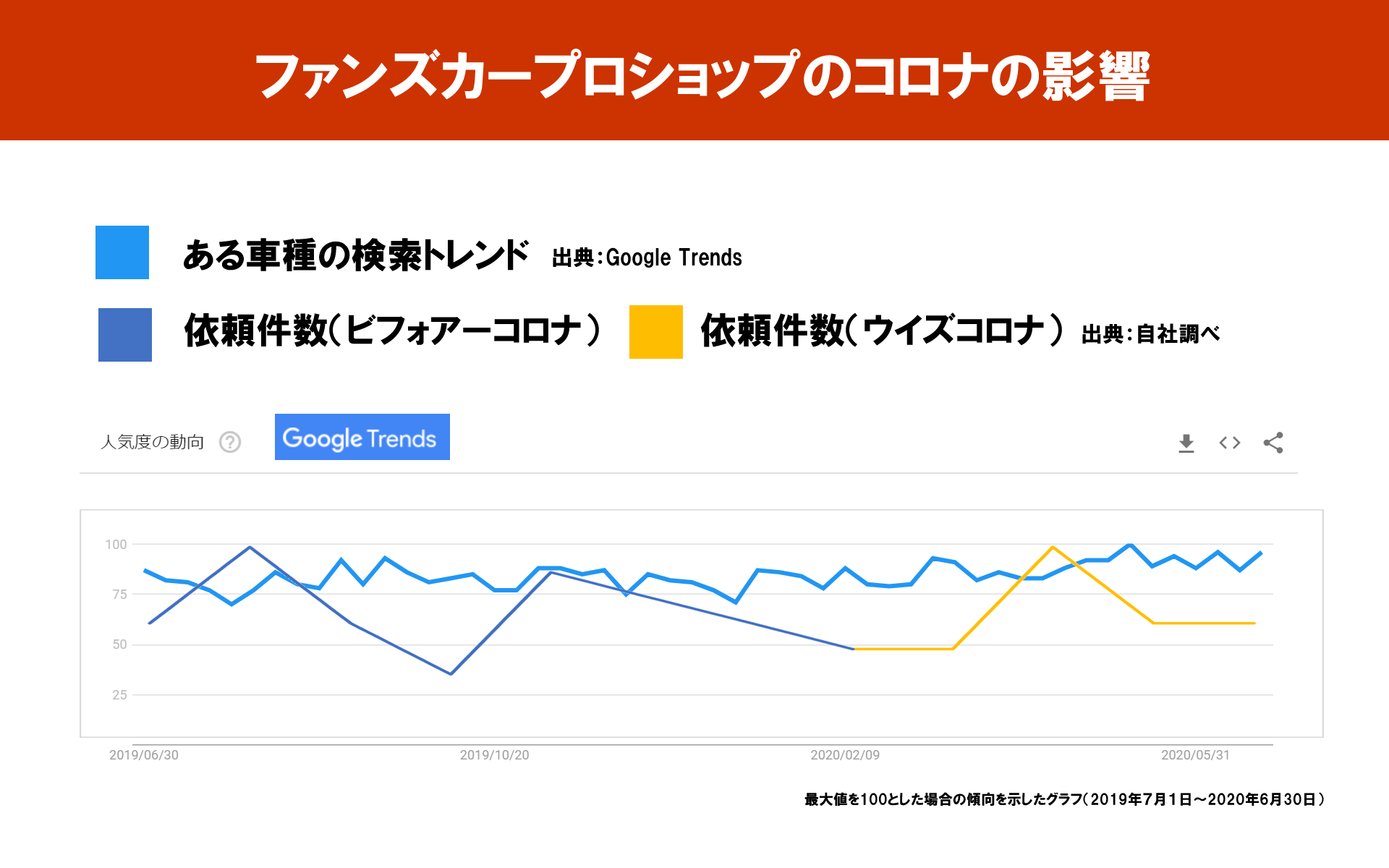Click the 2020/05/31 axis date label
This screenshot has width=1389, height=868.
pyautogui.click(x=1195, y=755)
